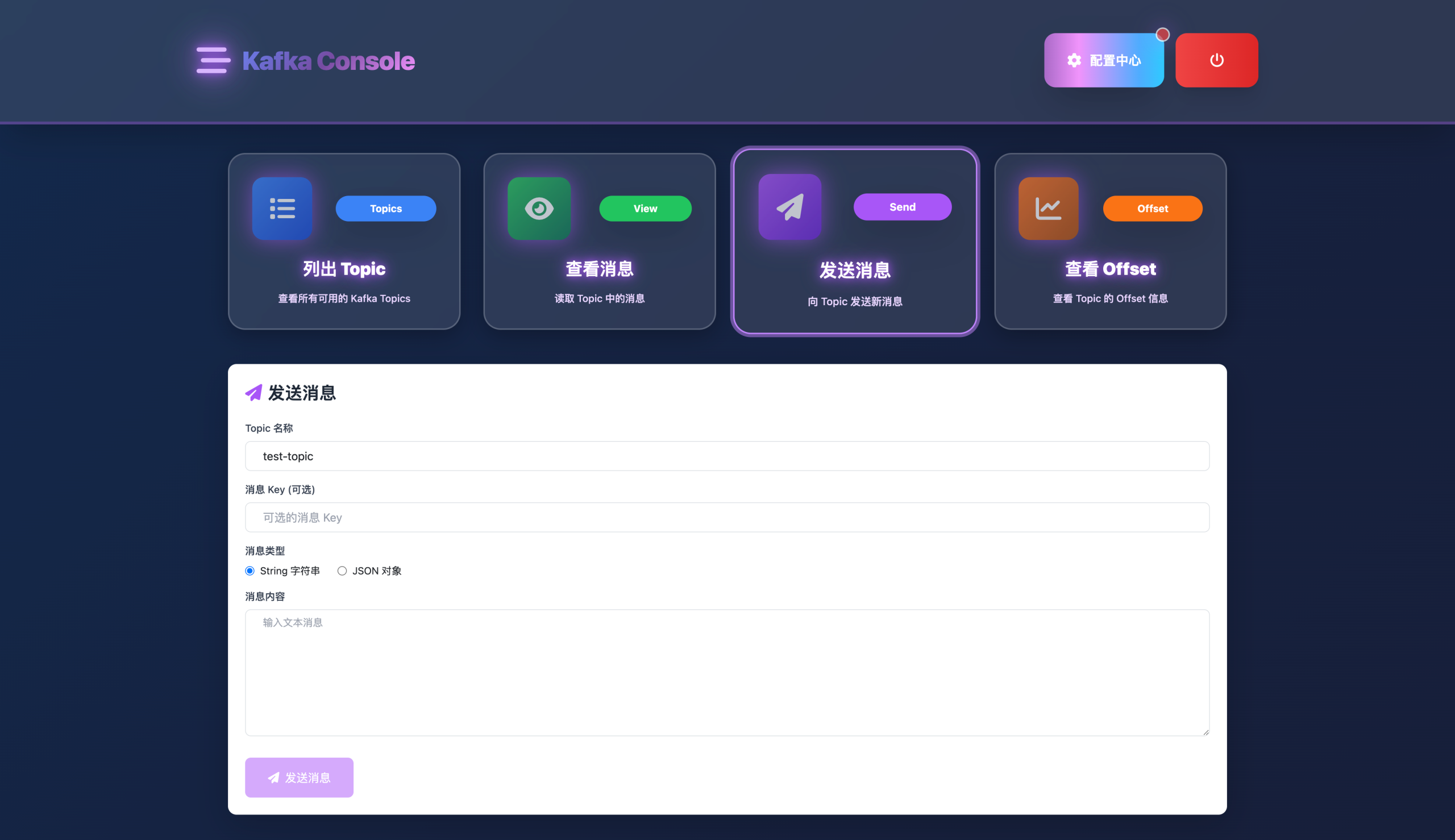This screenshot has height=840, width=1455.
Task: Click the String 字符串 label text
Action: [290, 571]
